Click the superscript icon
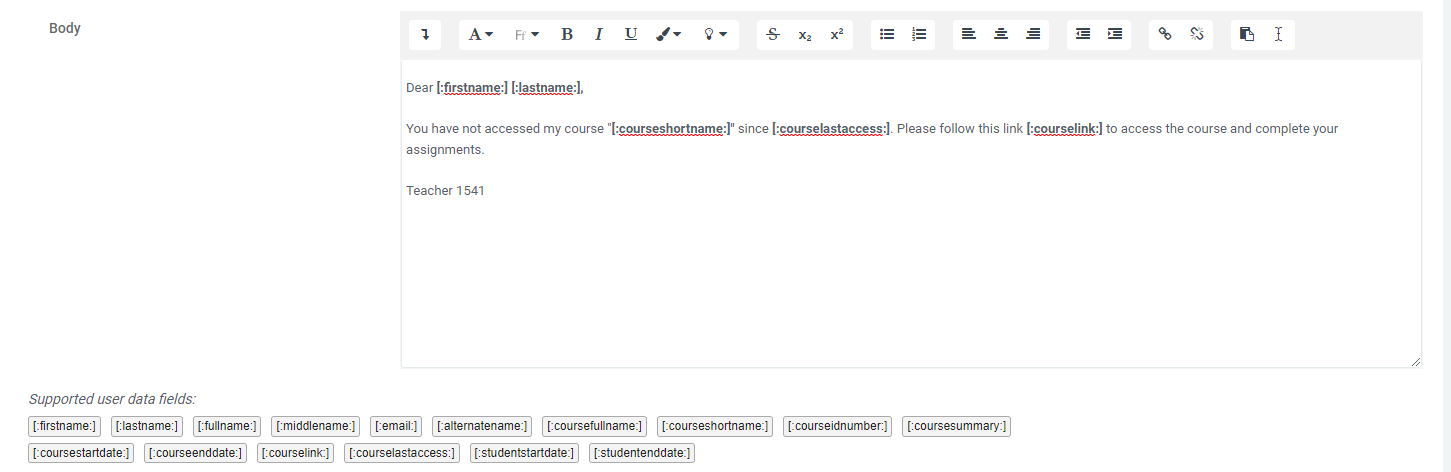Image resolution: width=1451 pixels, height=472 pixels. click(837, 35)
